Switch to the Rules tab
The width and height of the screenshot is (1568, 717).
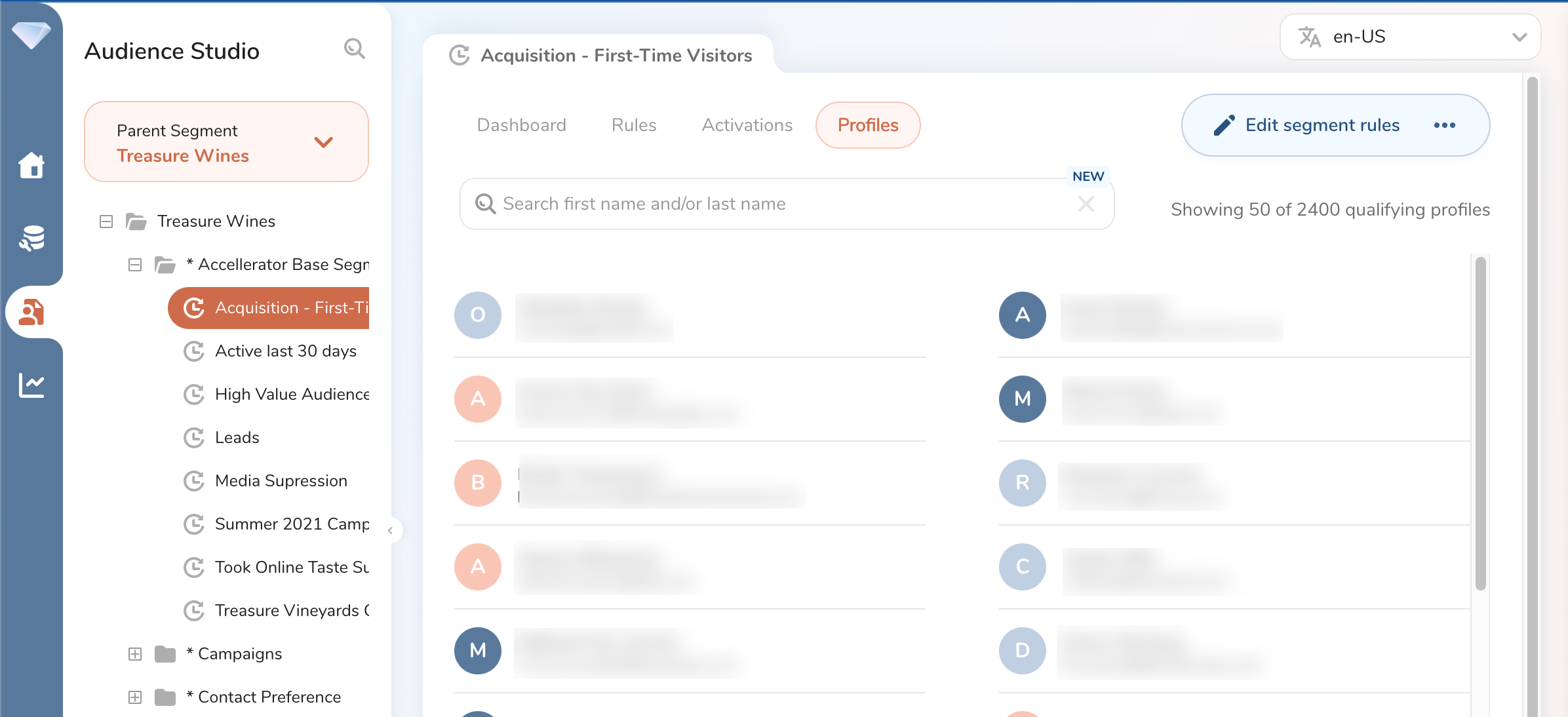click(633, 125)
